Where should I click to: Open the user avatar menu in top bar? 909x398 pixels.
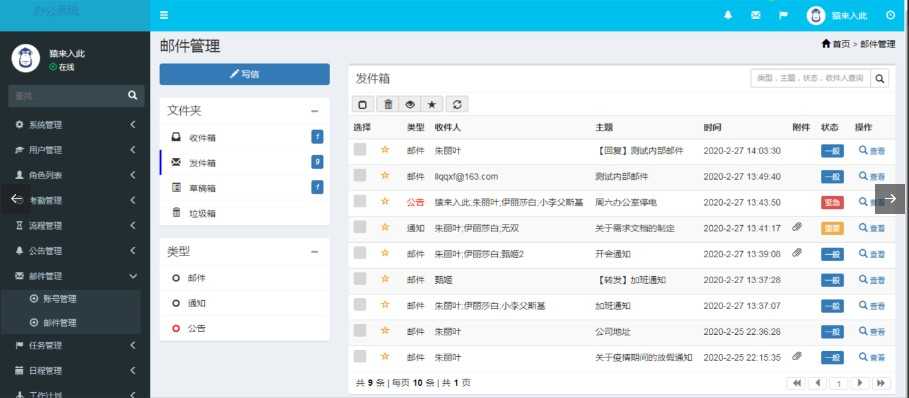(816, 16)
